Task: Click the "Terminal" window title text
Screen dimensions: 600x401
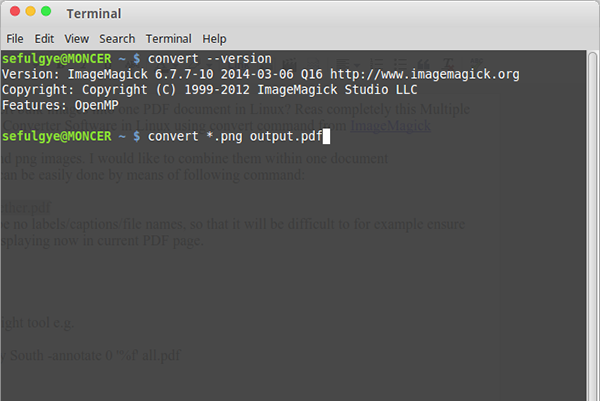Action: click(93, 14)
